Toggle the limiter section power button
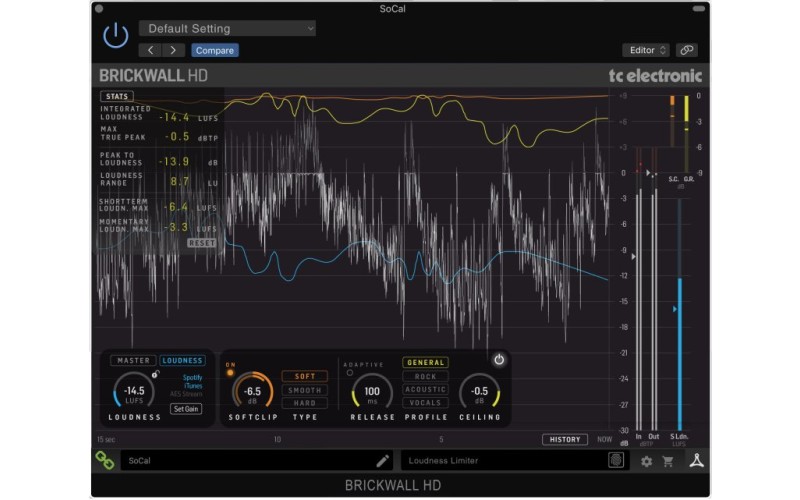 499,360
